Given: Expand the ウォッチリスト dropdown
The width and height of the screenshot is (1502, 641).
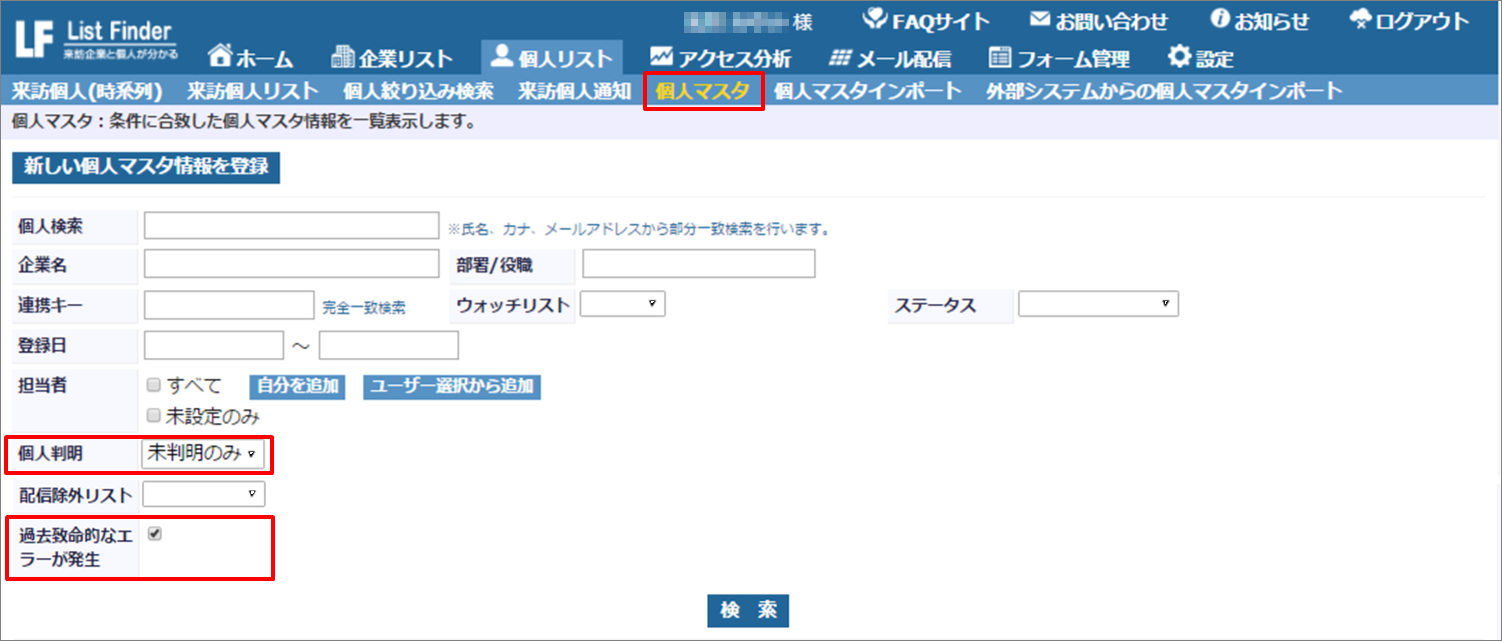Looking at the screenshot, I should (622, 304).
